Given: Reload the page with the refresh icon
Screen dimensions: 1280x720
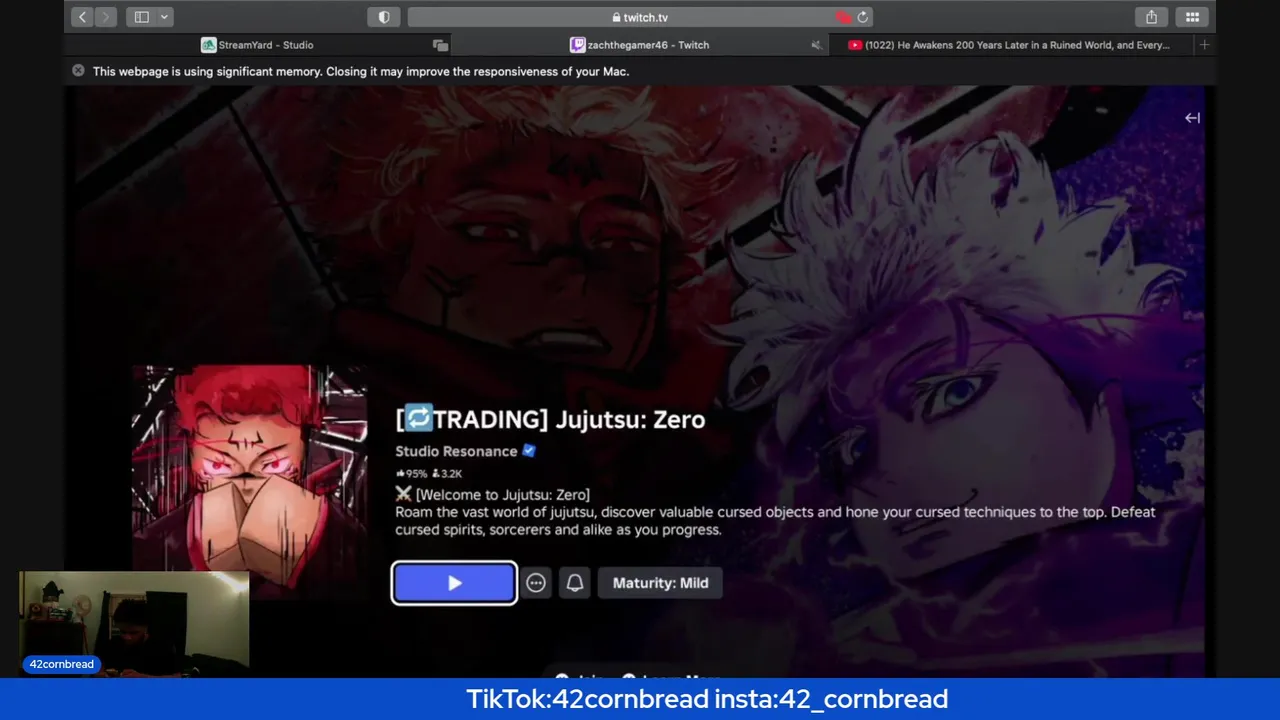Looking at the screenshot, I should pos(863,17).
